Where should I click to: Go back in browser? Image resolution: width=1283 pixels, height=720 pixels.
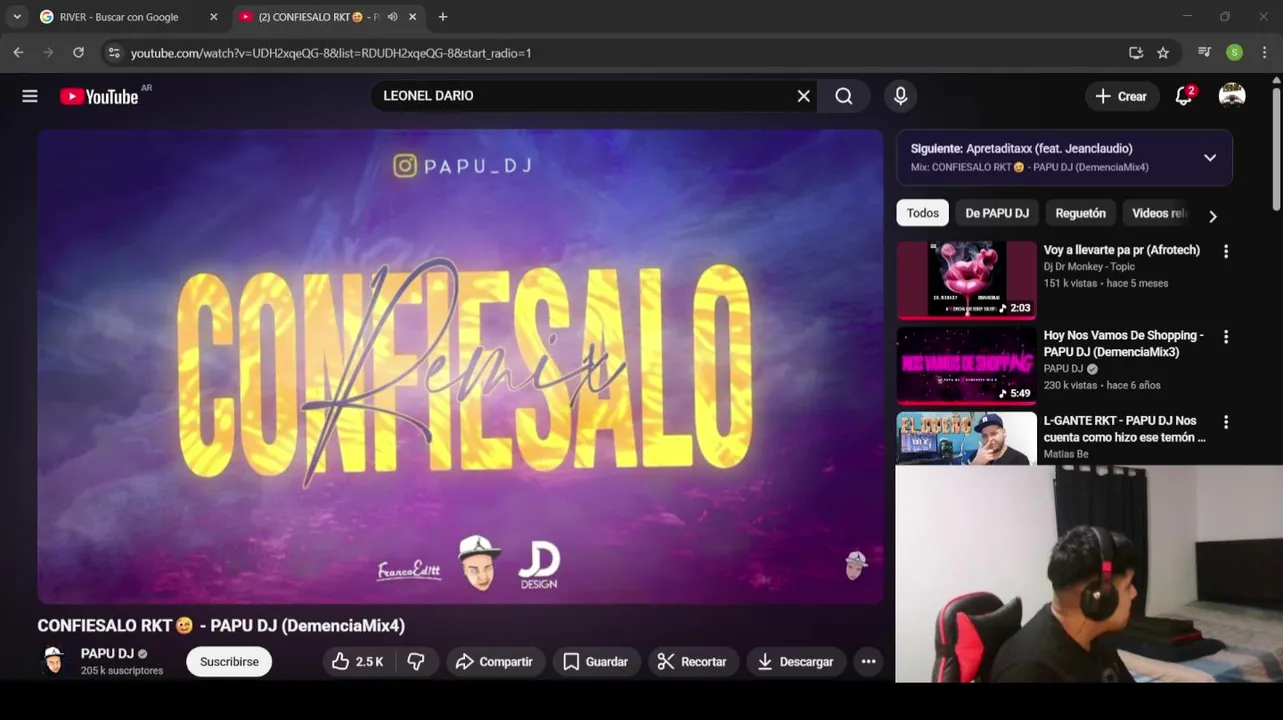18,53
